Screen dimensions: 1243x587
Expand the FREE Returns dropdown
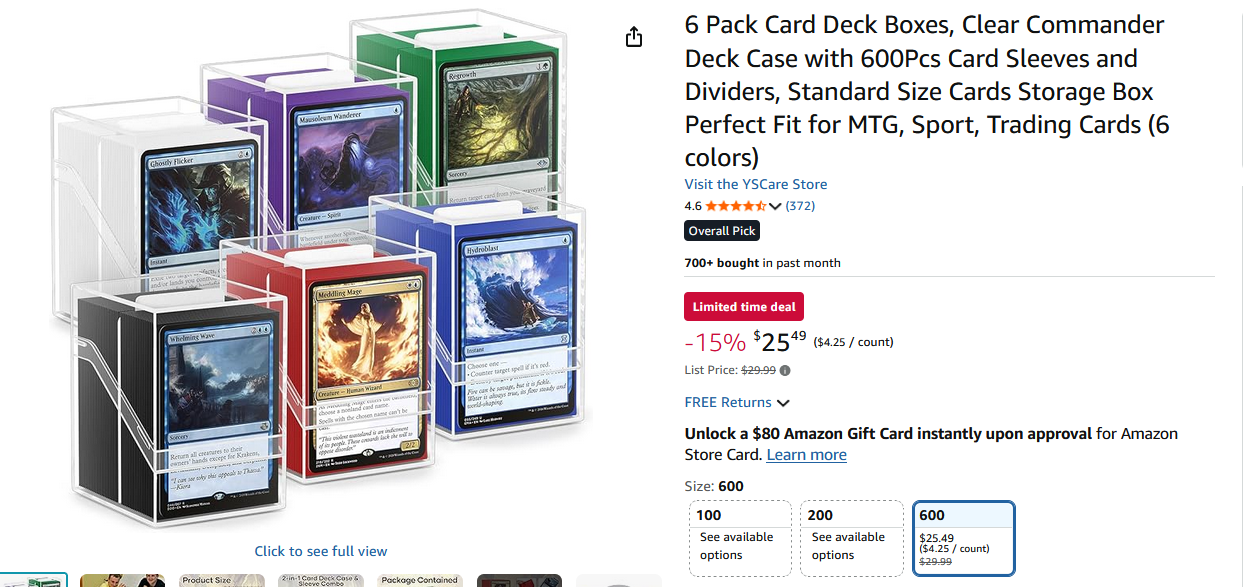[x=737, y=402]
